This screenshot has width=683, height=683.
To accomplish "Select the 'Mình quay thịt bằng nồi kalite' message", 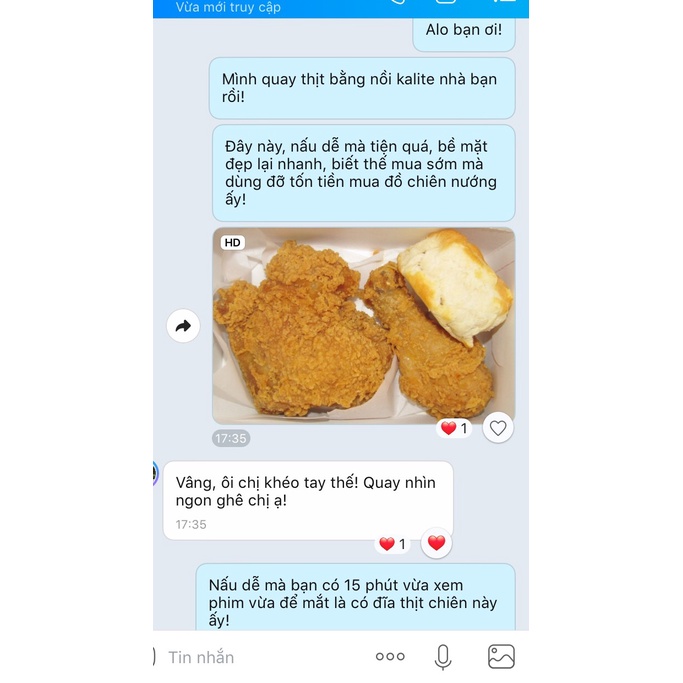I will click(x=362, y=88).
